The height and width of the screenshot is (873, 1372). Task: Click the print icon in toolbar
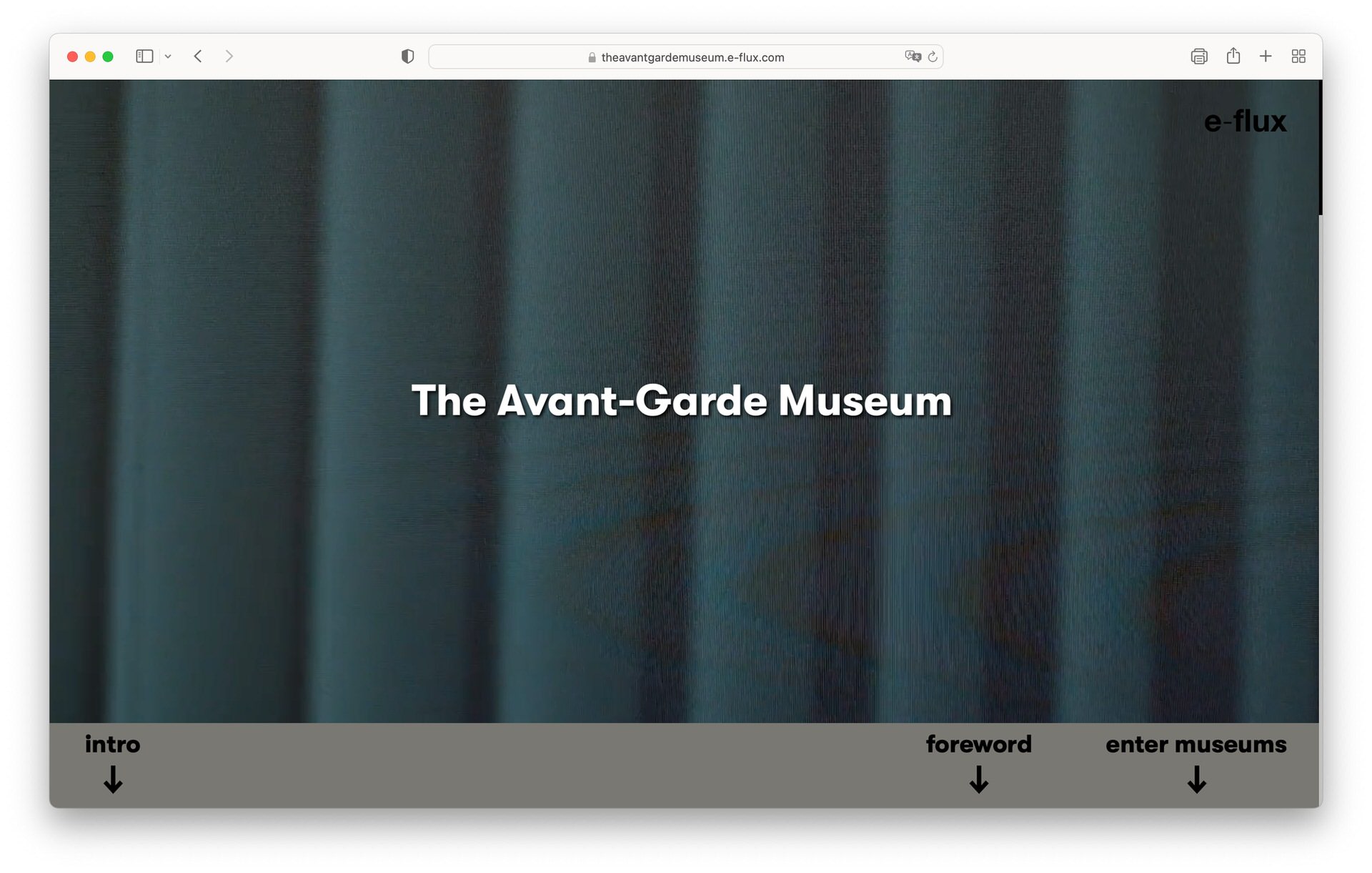(x=1198, y=56)
